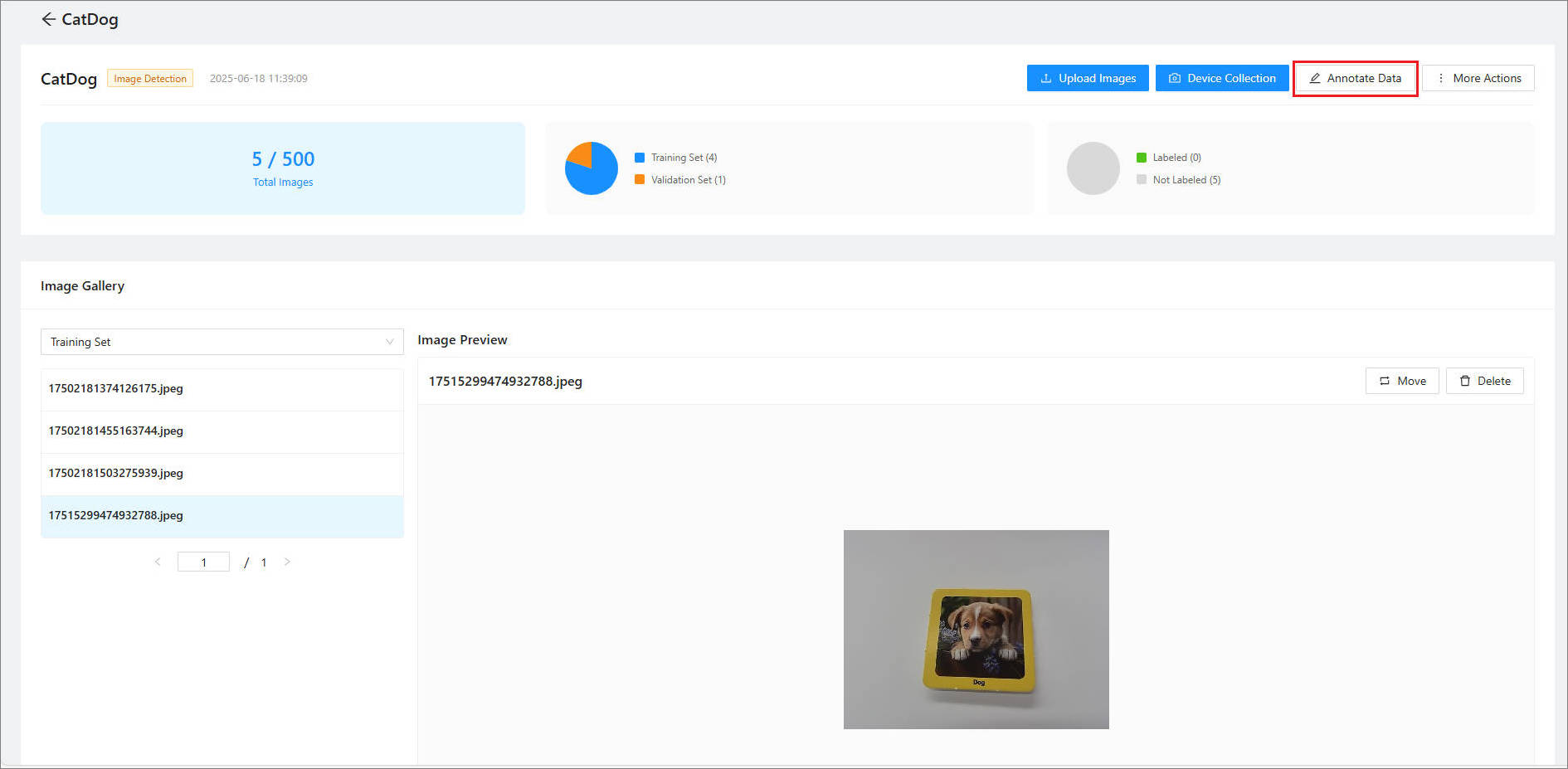Delete the previewed image via Delete text

pyautogui.click(x=1494, y=381)
